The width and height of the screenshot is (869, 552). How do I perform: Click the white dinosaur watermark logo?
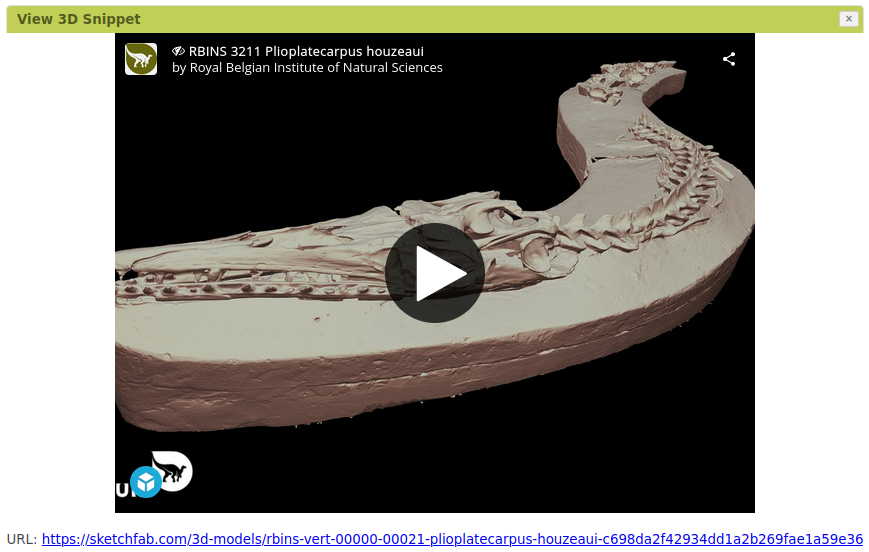(174, 469)
